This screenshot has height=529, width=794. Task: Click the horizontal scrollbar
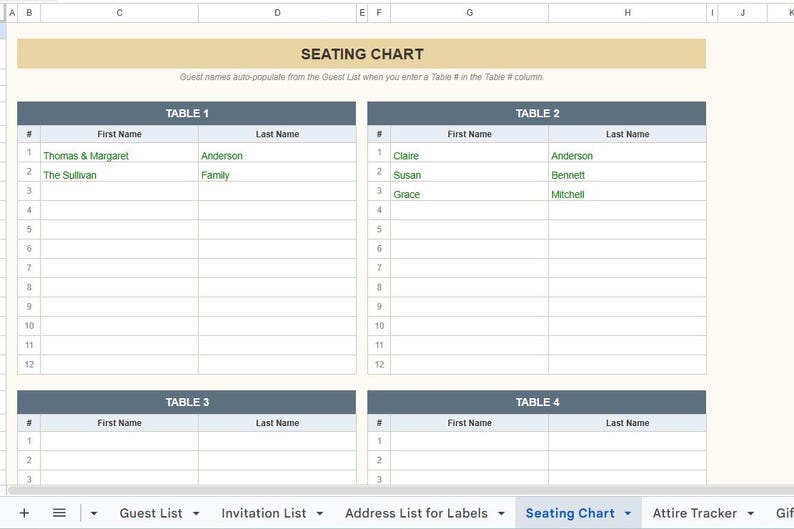(400, 490)
